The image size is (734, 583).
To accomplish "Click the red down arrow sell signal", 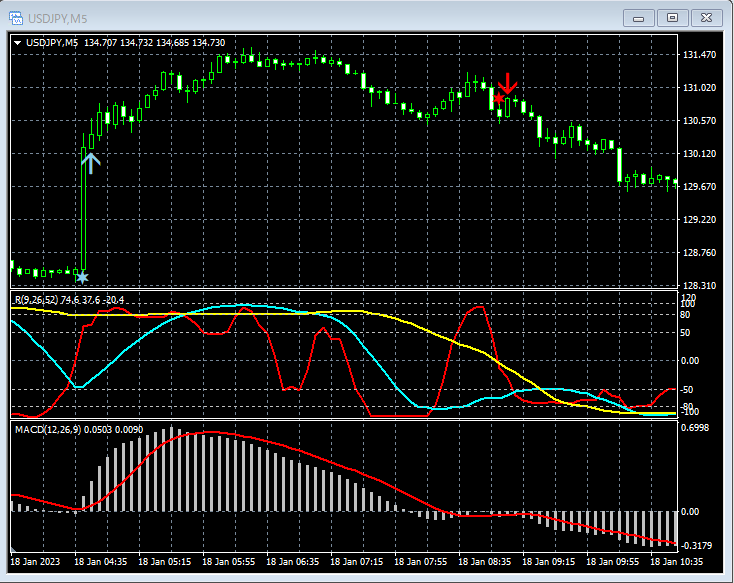I will click(x=509, y=82).
